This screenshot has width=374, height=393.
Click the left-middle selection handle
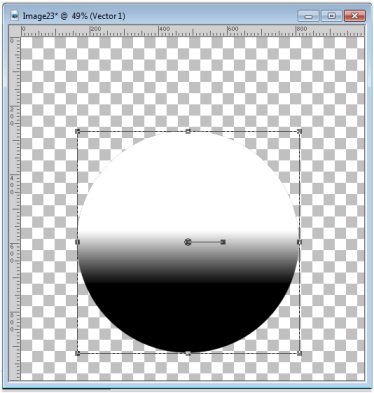tap(78, 242)
